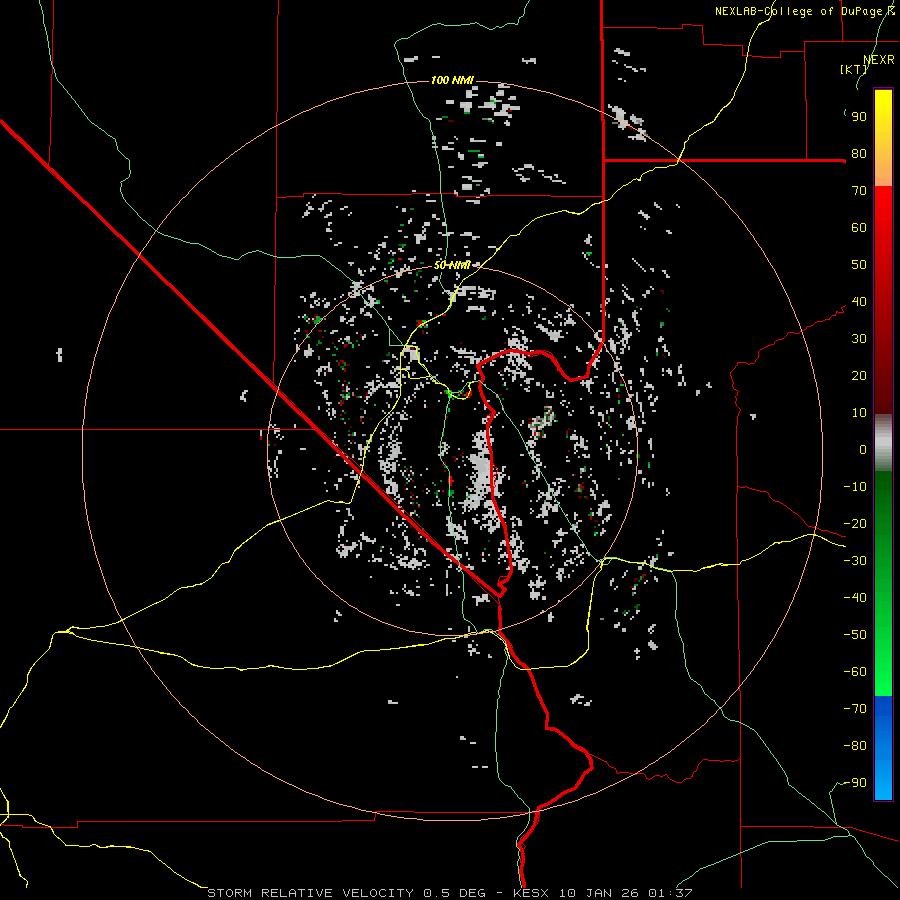Click the 10 JAN 26 date text
This screenshot has height=900, width=900.
point(599,893)
